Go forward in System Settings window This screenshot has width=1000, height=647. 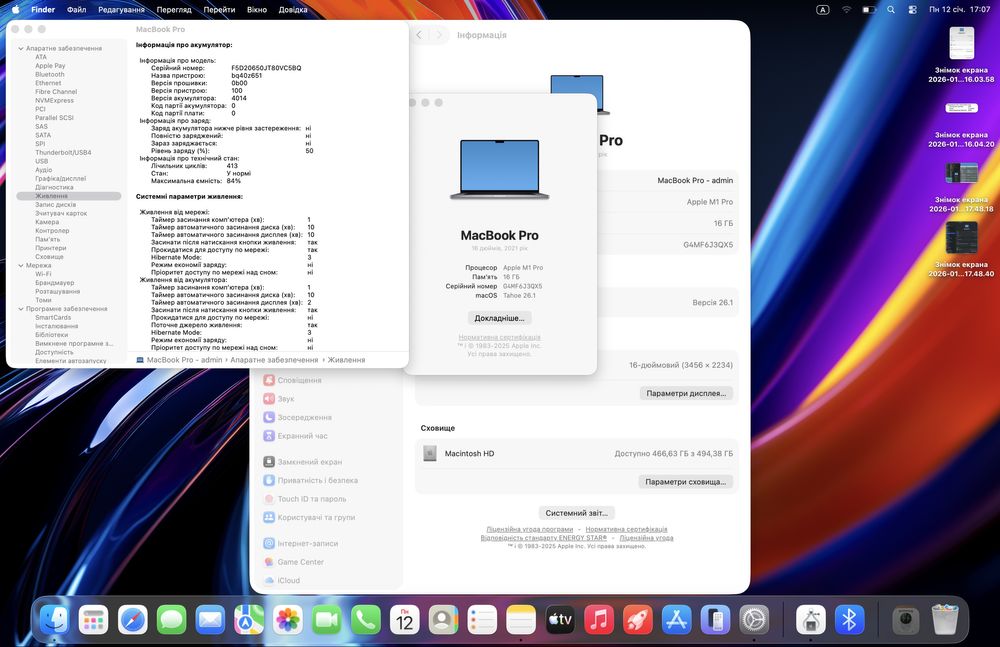coord(439,35)
